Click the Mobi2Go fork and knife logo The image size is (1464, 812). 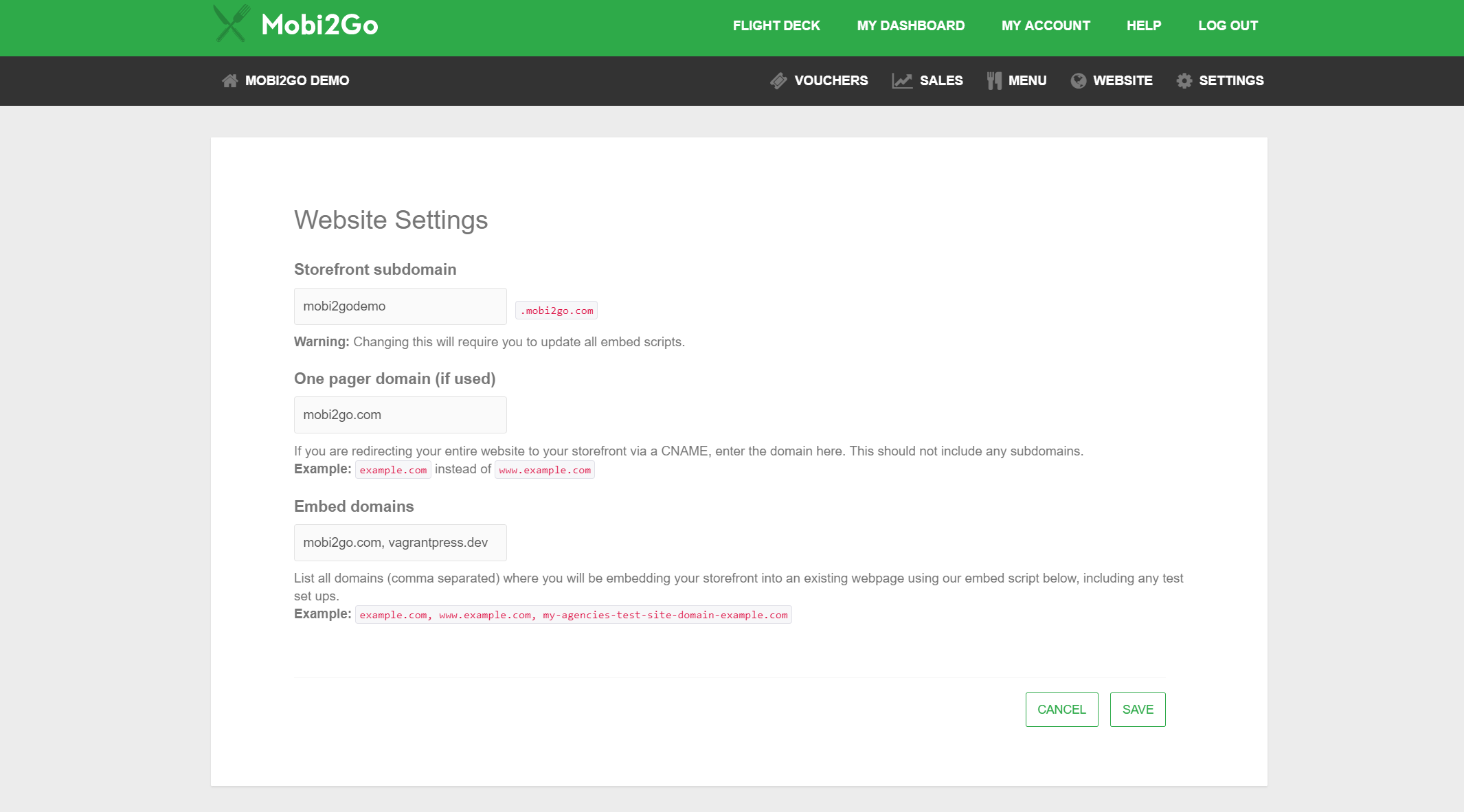click(232, 23)
